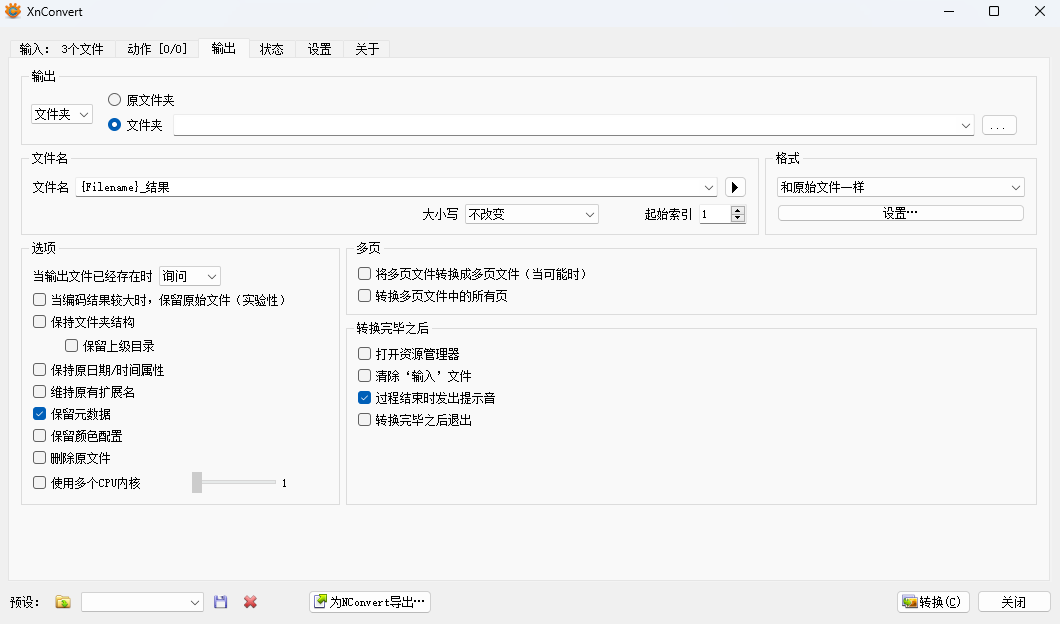Click the filename pattern arrow button
This screenshot has height=624, width=1060.
pyautogui.click(x=735, y=187)
